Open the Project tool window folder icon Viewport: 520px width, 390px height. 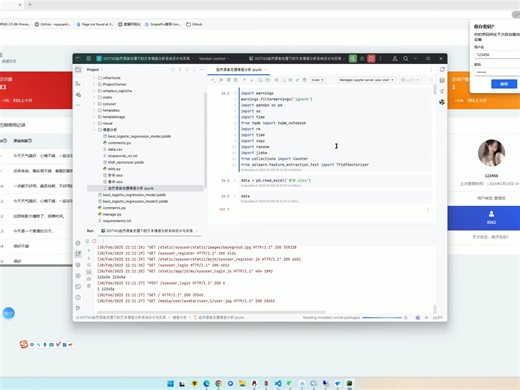point(78,70)
